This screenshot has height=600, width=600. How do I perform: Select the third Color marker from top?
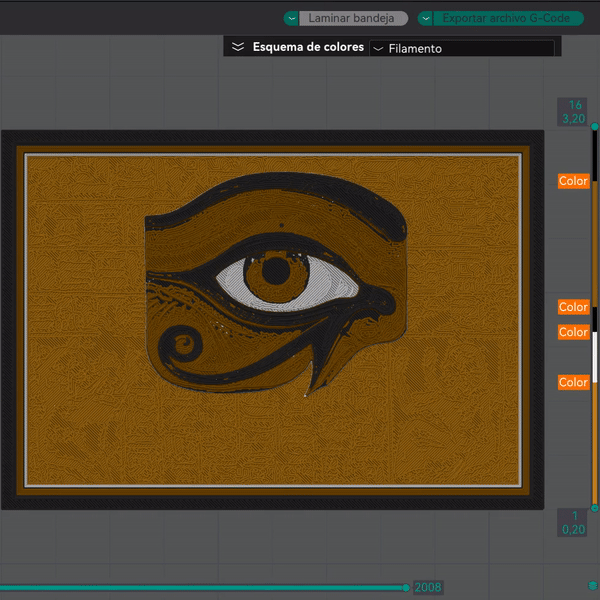click(573, 332)
